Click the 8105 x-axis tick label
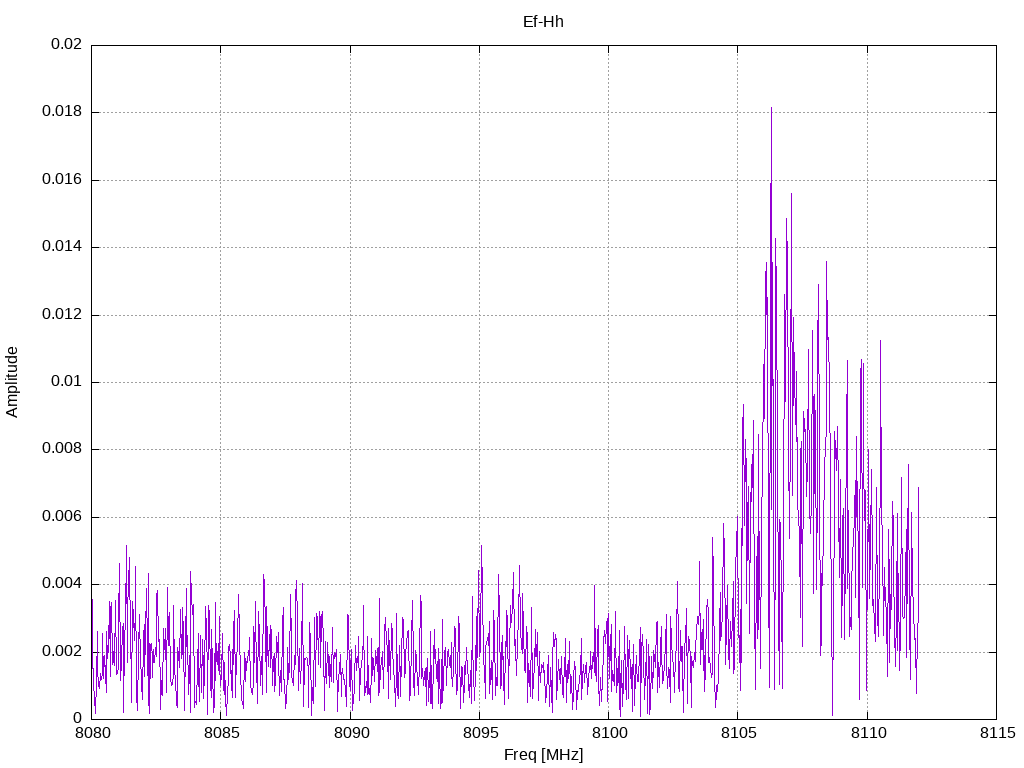The height and width of the screenshot is (768, 1024). point(739,733)
